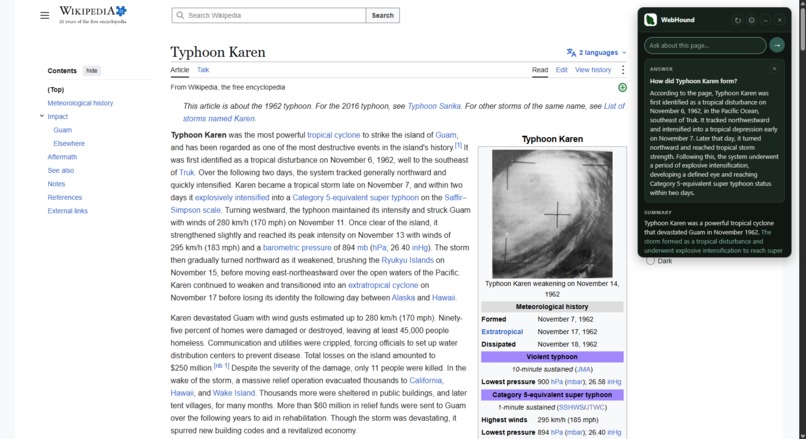Open the Truk link
The height and width of the screenshot is (439, 806).
tap(187, 172)
